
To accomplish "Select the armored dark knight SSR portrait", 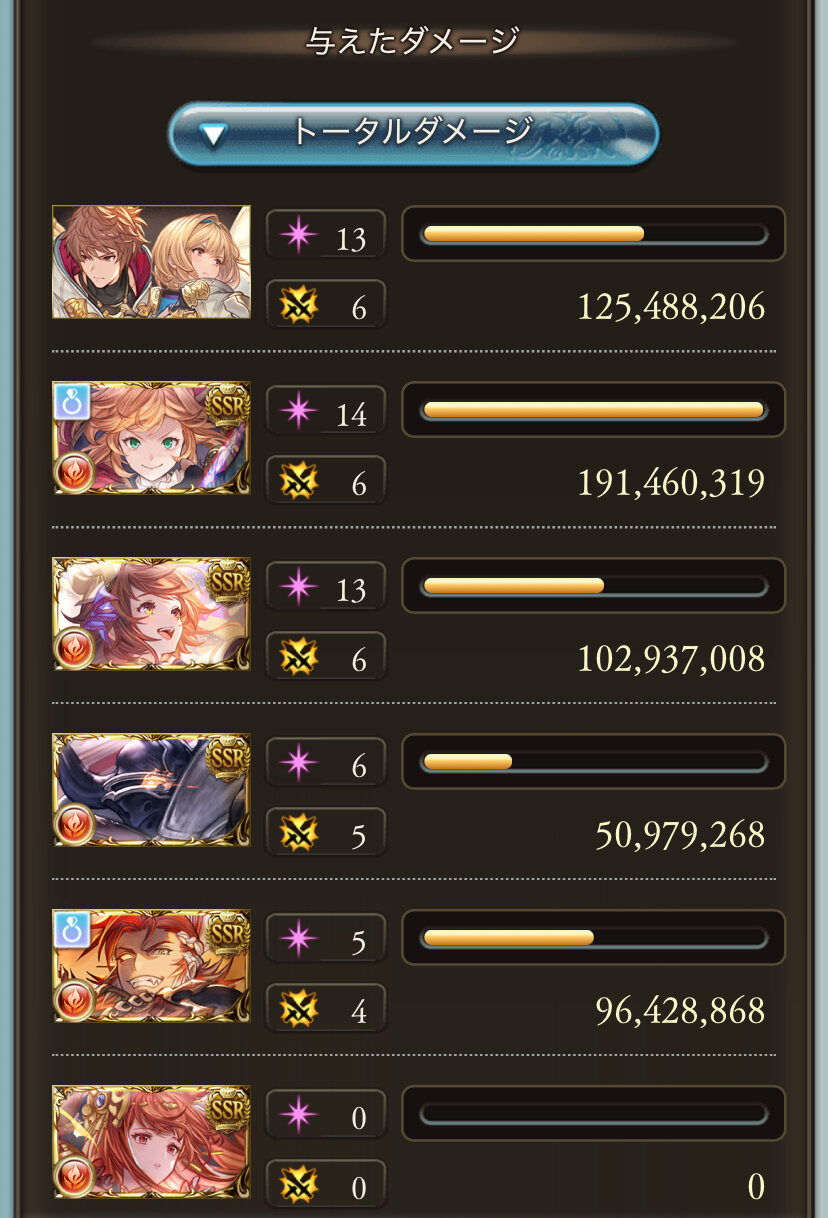I will [x=151, y=790].
